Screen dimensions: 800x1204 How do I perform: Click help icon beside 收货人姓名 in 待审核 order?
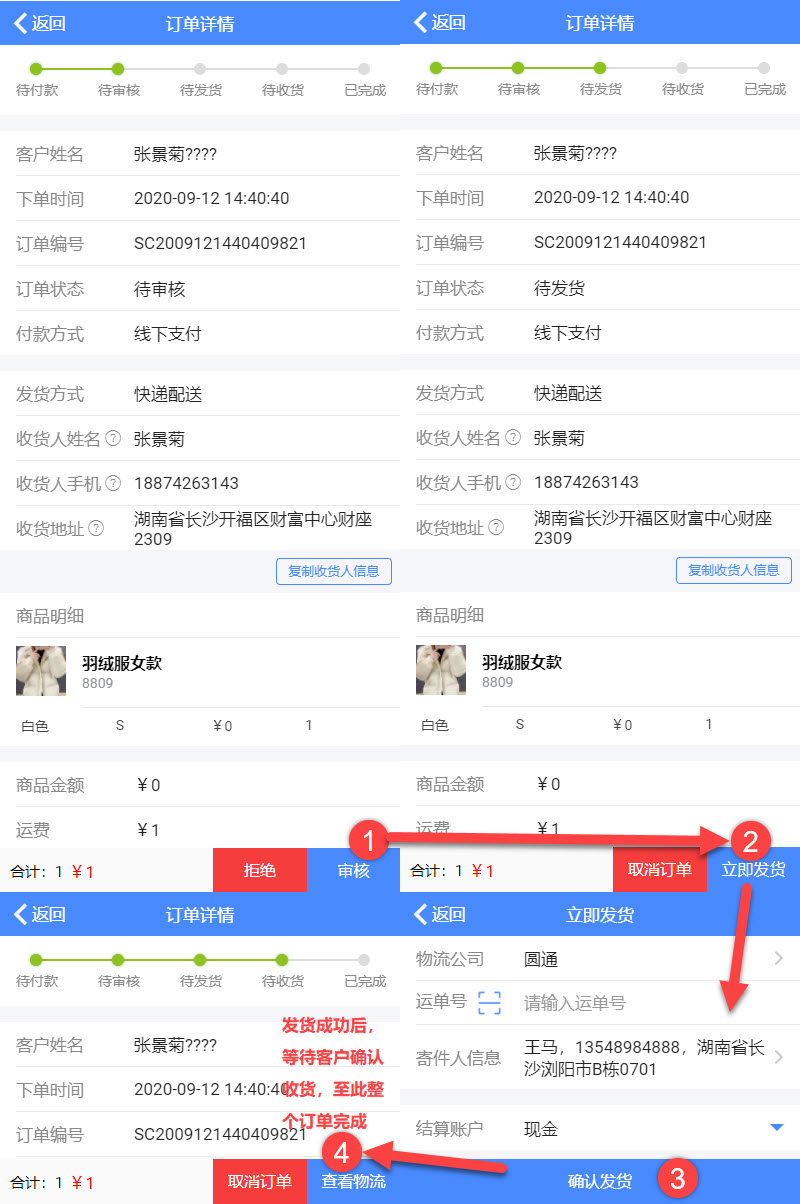coord(113,438)
